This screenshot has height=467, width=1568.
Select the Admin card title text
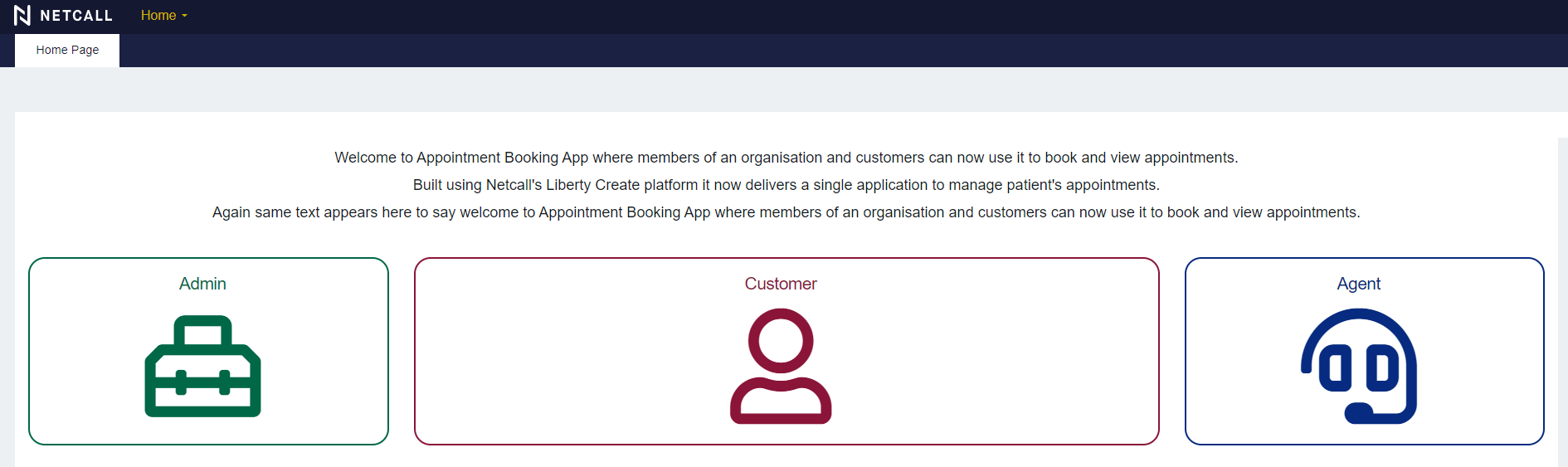coord(202,284)
